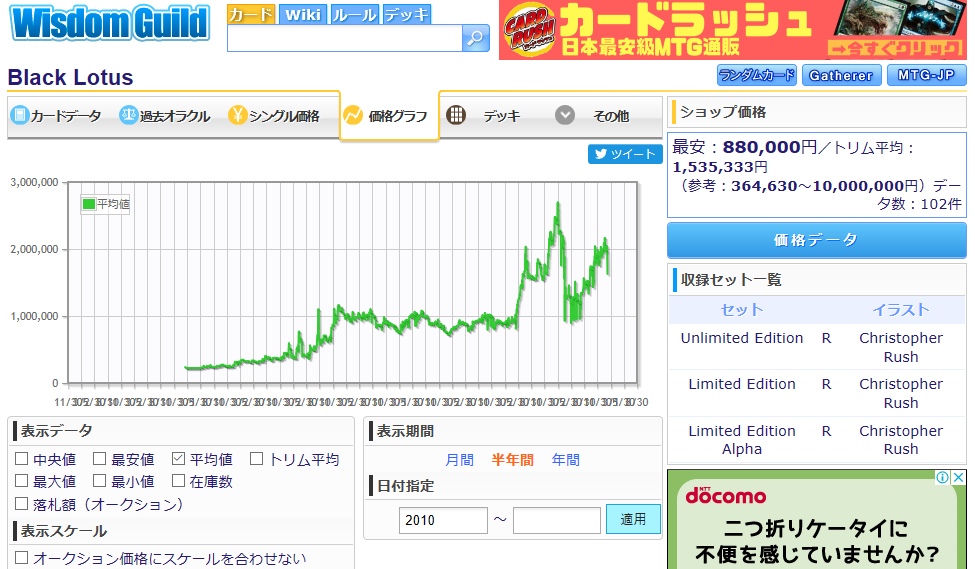Open the カードデータ tab
The image size is (975, 569).
[x=56, y=116]
